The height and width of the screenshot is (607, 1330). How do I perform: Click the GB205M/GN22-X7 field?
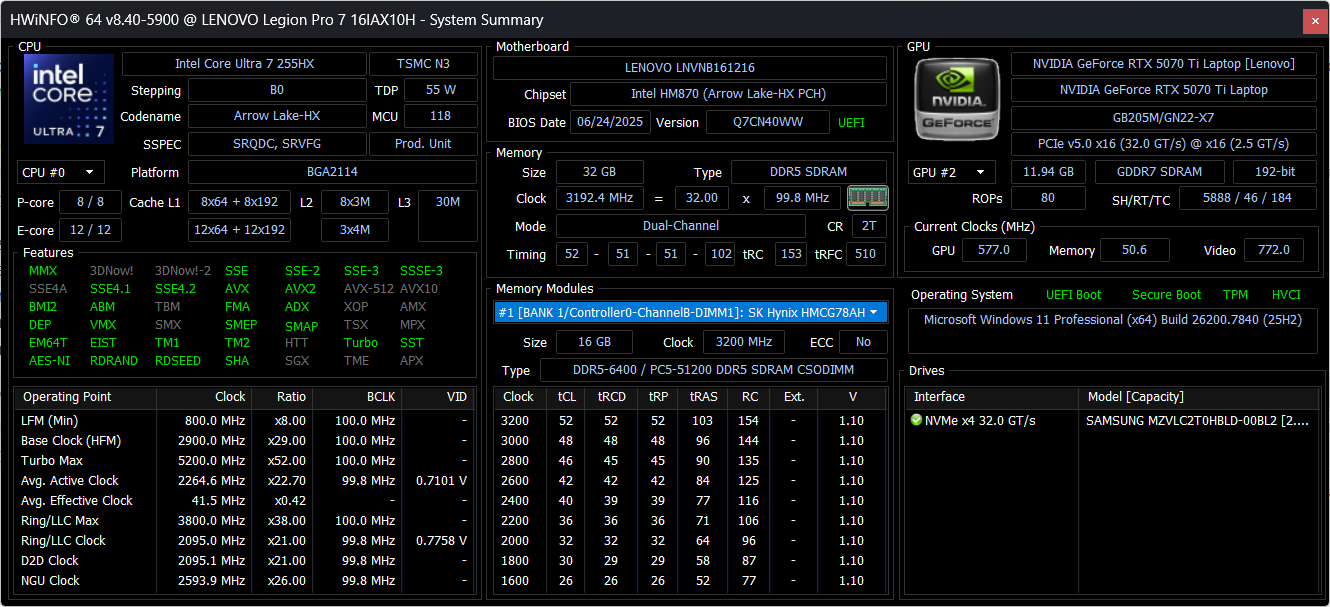(x=1165, y=117)
